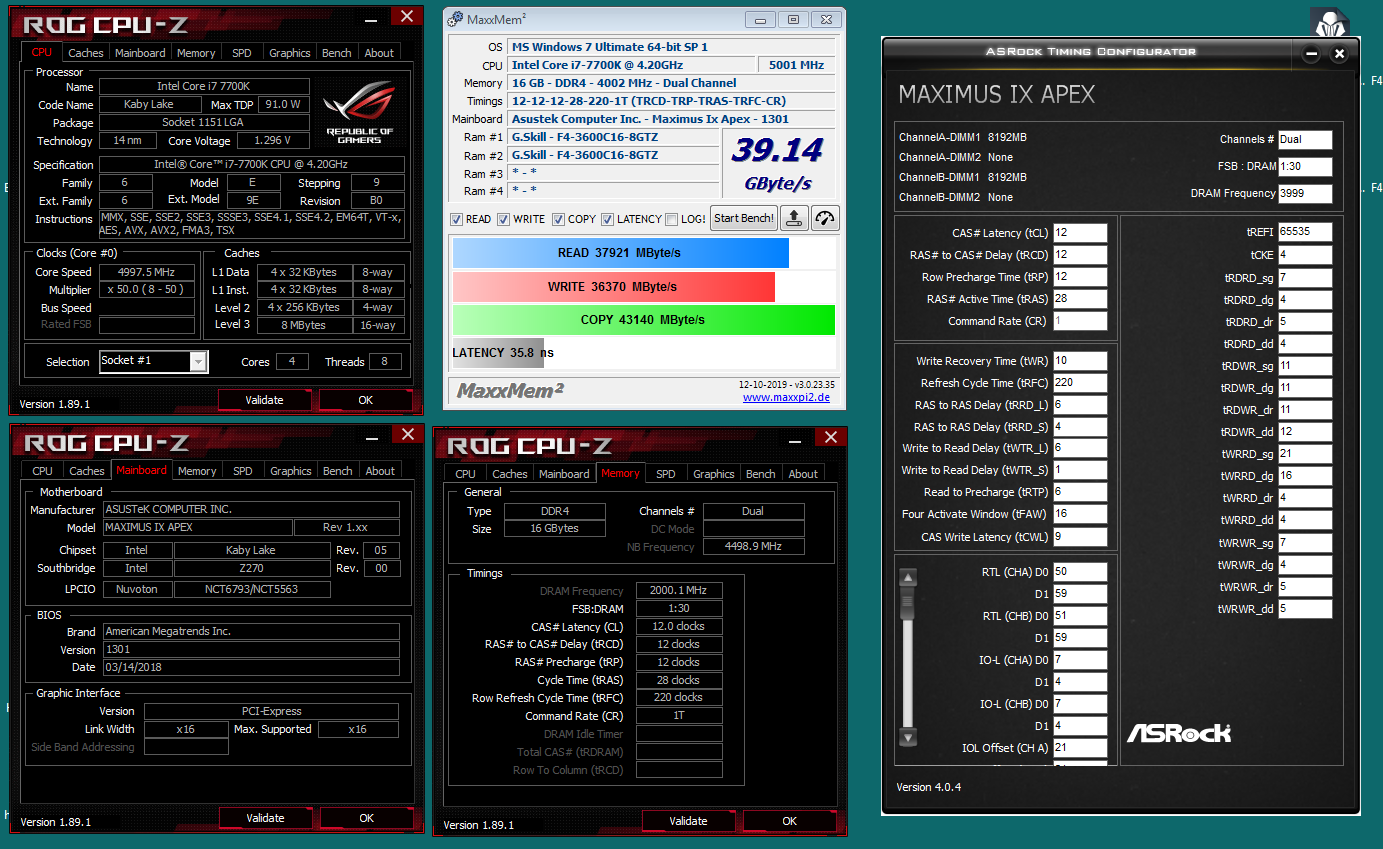Toggle the LATENCY checkbox in MaxxMem

608,219
